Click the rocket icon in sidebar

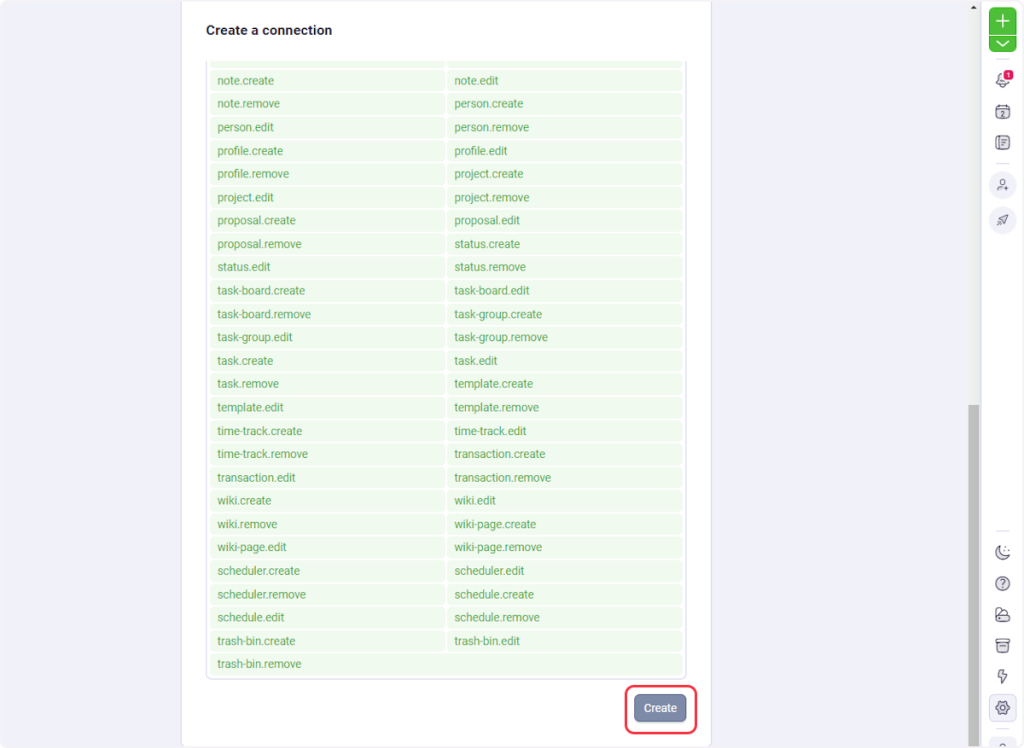tap(1002, 220)
